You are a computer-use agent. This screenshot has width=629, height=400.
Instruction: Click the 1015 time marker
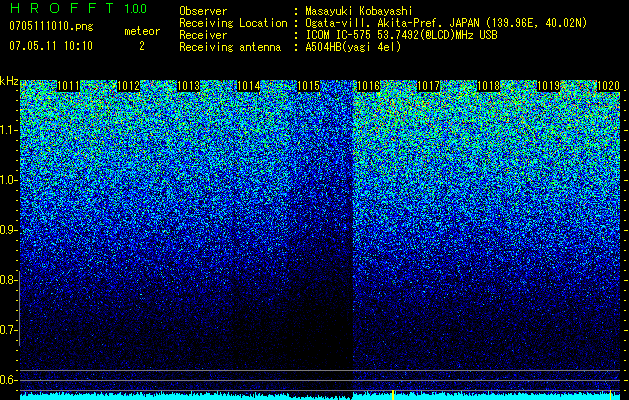(x=308, y=86)
